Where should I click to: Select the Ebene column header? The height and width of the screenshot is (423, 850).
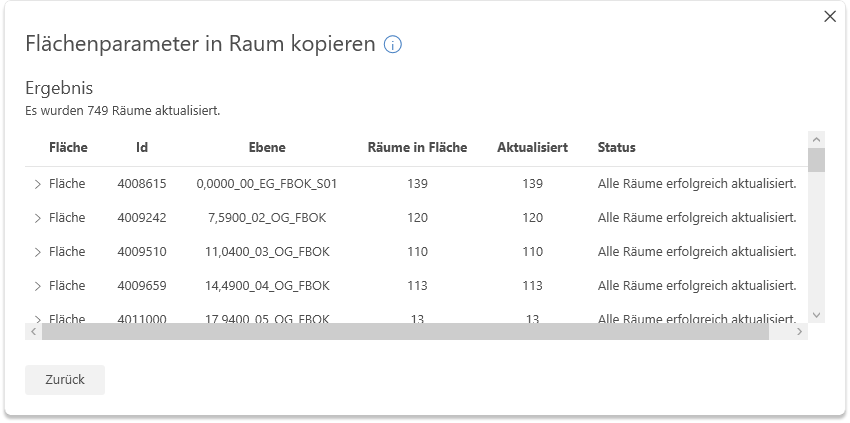click(267, 148)
